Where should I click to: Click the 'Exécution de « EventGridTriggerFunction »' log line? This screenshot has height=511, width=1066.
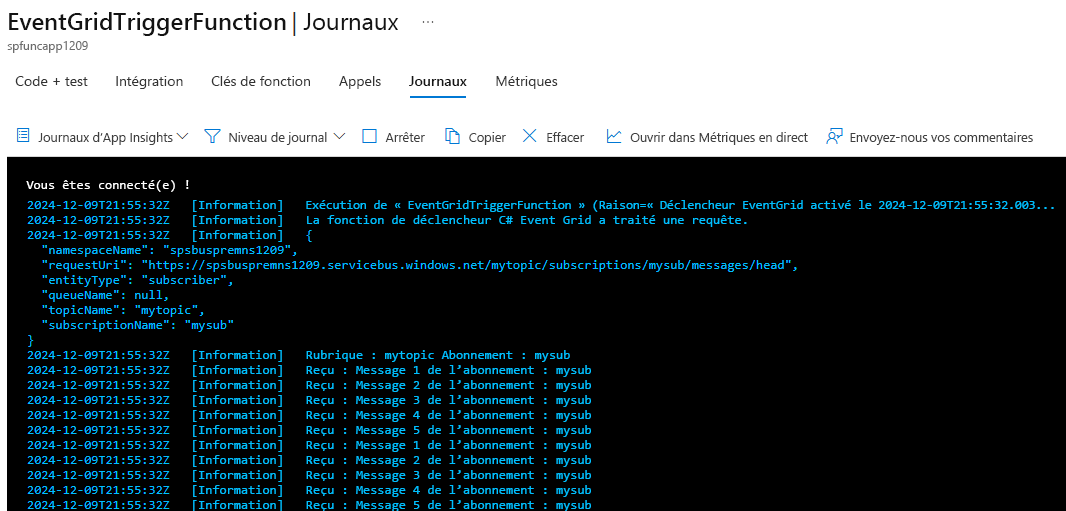tap(542, 205)
